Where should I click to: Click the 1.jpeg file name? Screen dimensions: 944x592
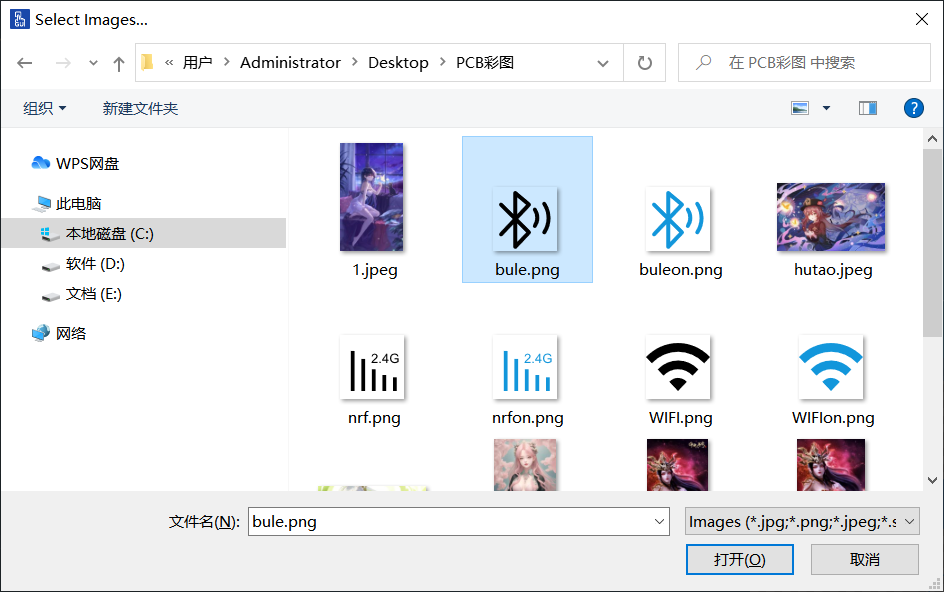tap(374, 270)
